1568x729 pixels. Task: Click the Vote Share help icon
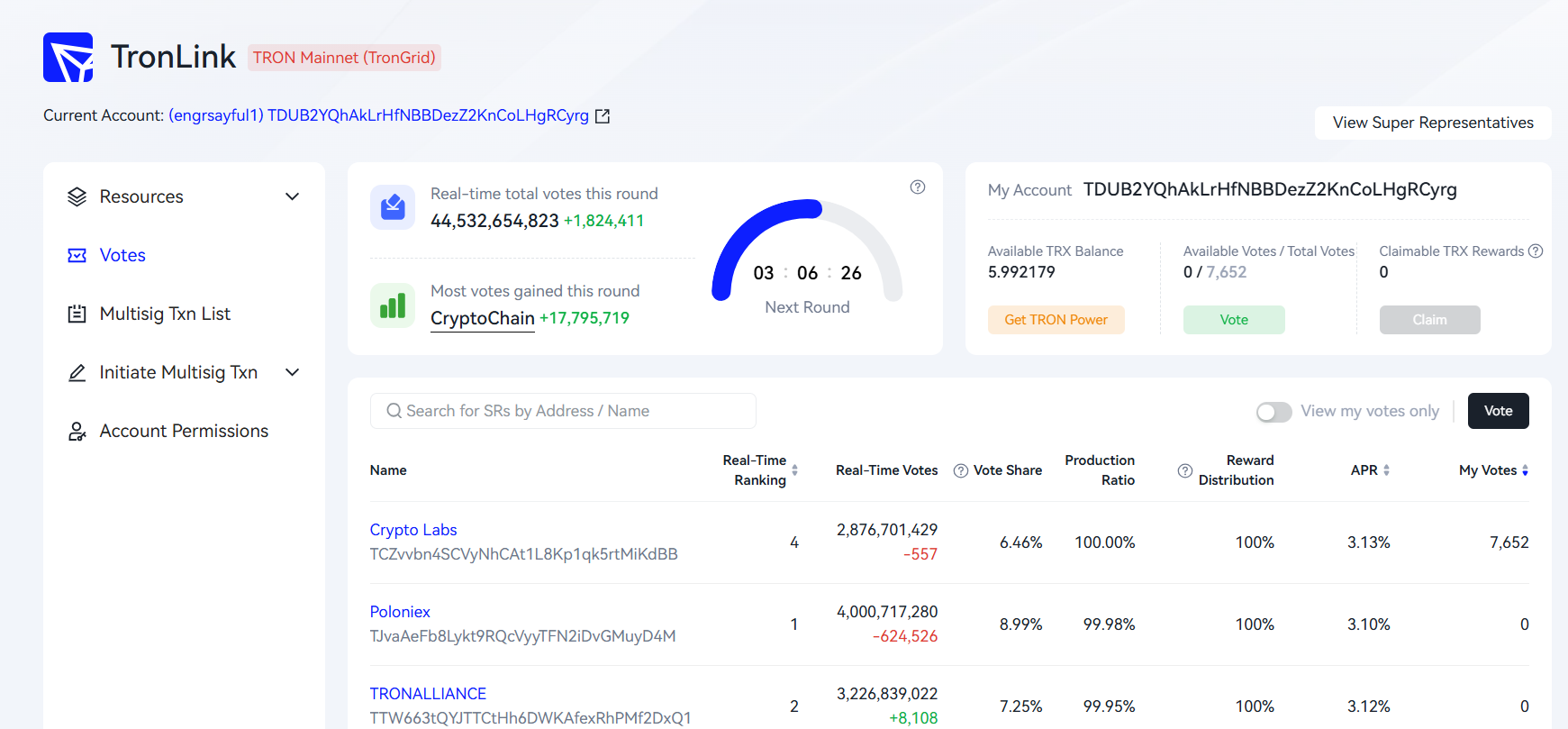pyautogui.click(x=961, y=470)
